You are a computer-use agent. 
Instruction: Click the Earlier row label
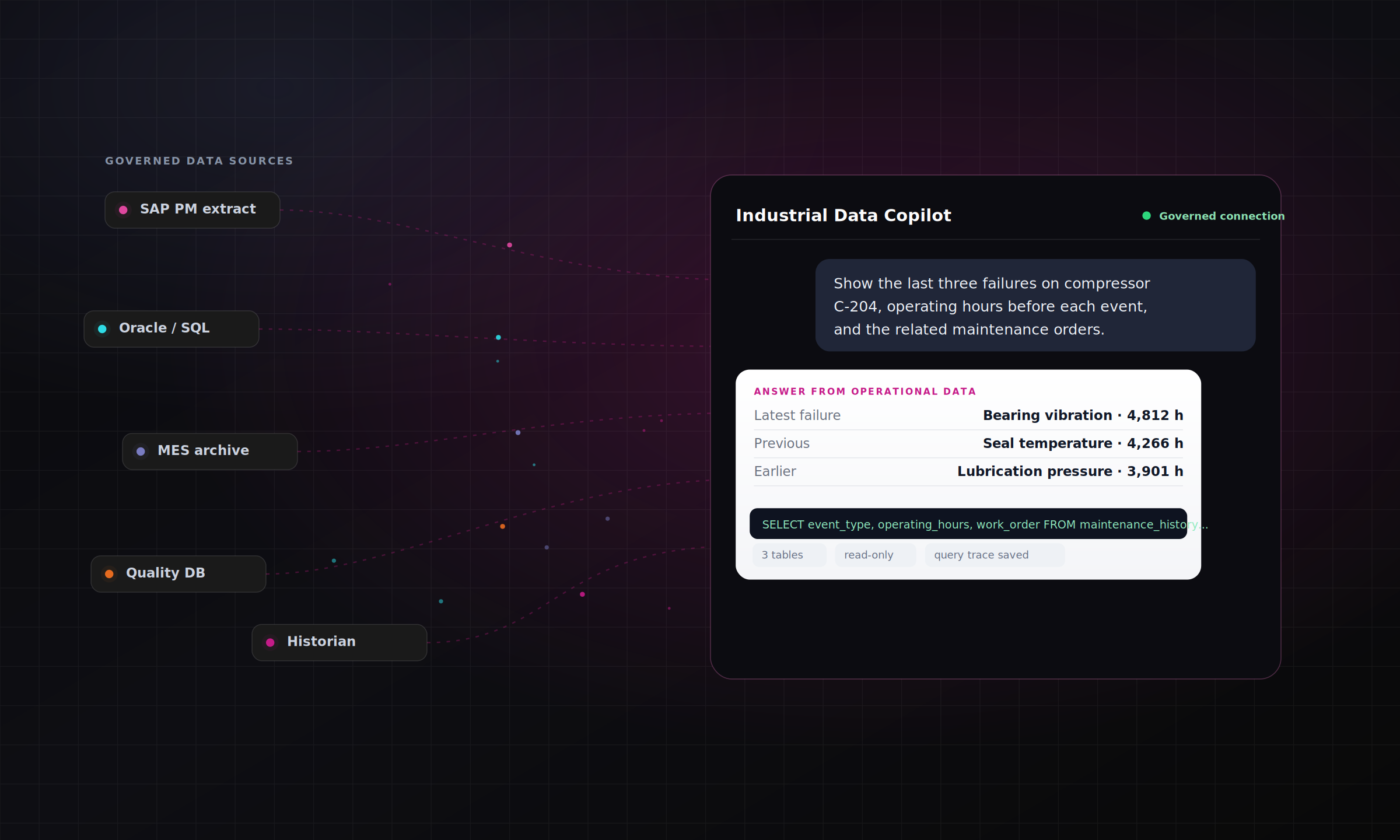click(x=775, y=471)
